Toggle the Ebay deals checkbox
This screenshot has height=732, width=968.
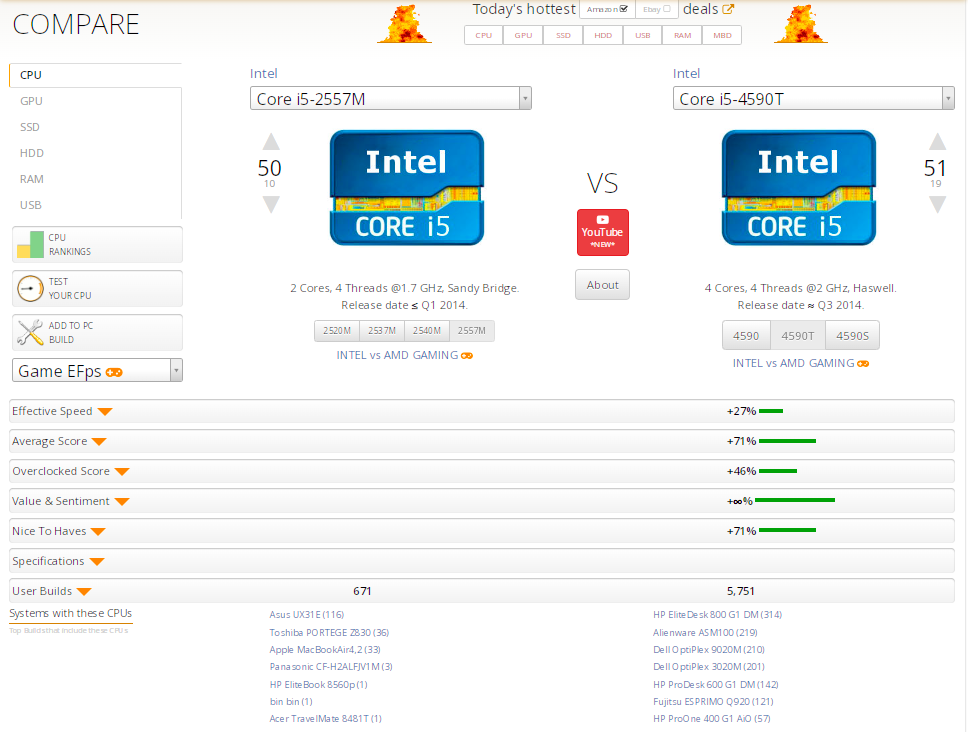666,9
